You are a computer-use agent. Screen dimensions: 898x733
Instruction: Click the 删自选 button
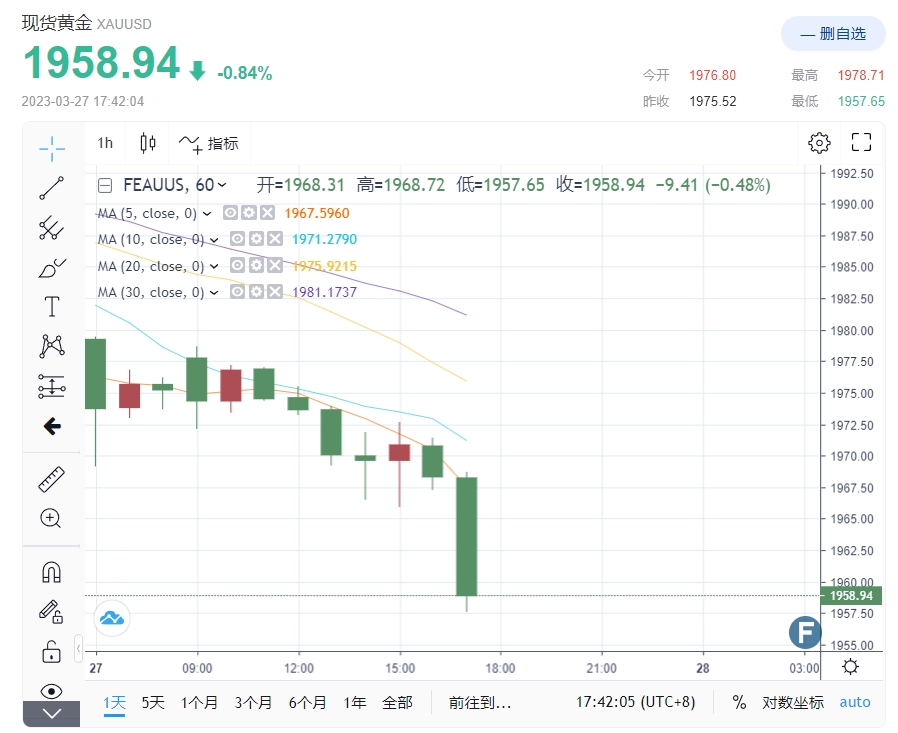[833, 33]
